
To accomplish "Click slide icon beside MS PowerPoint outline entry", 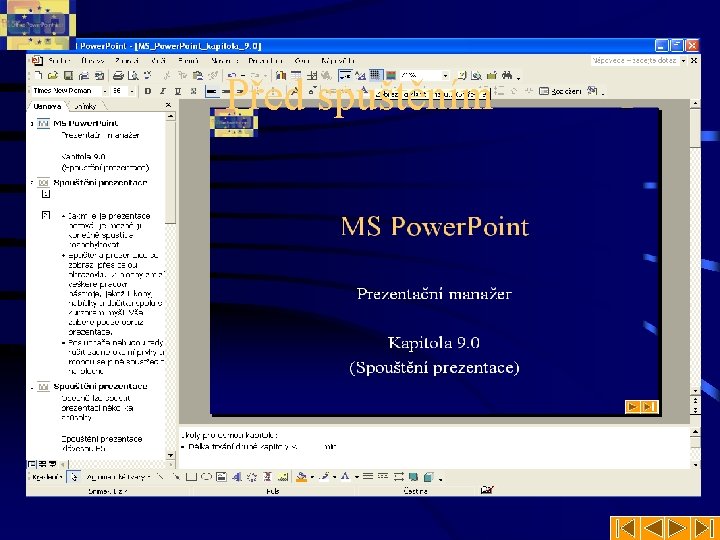I will [x=43, y=123].
